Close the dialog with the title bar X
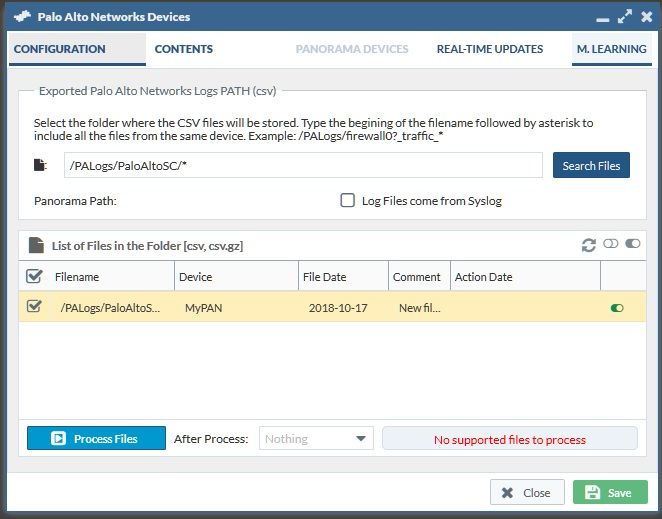 click(x=646, y=17)
